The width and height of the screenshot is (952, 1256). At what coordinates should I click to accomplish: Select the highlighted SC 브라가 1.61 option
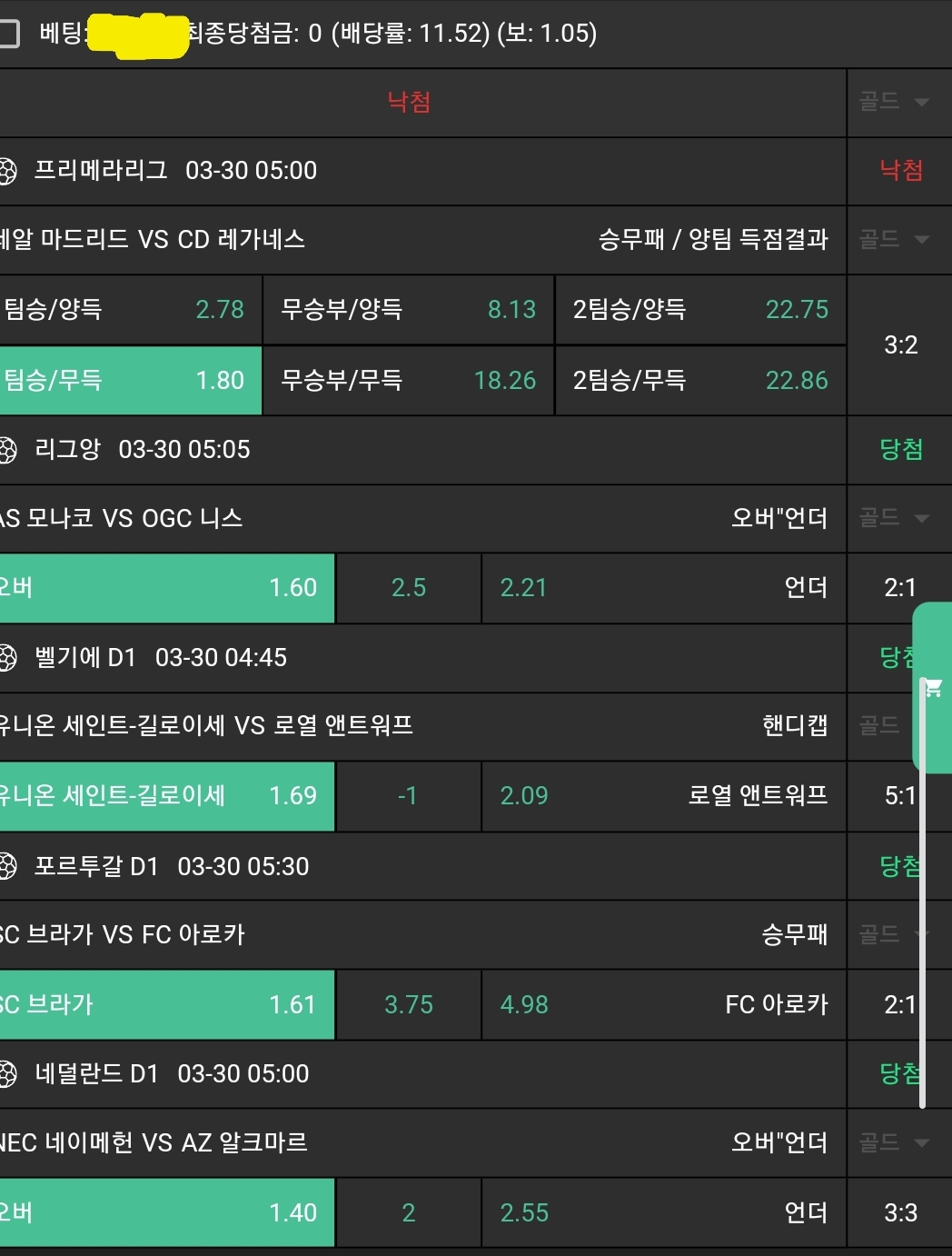(x=166, y=1005)
